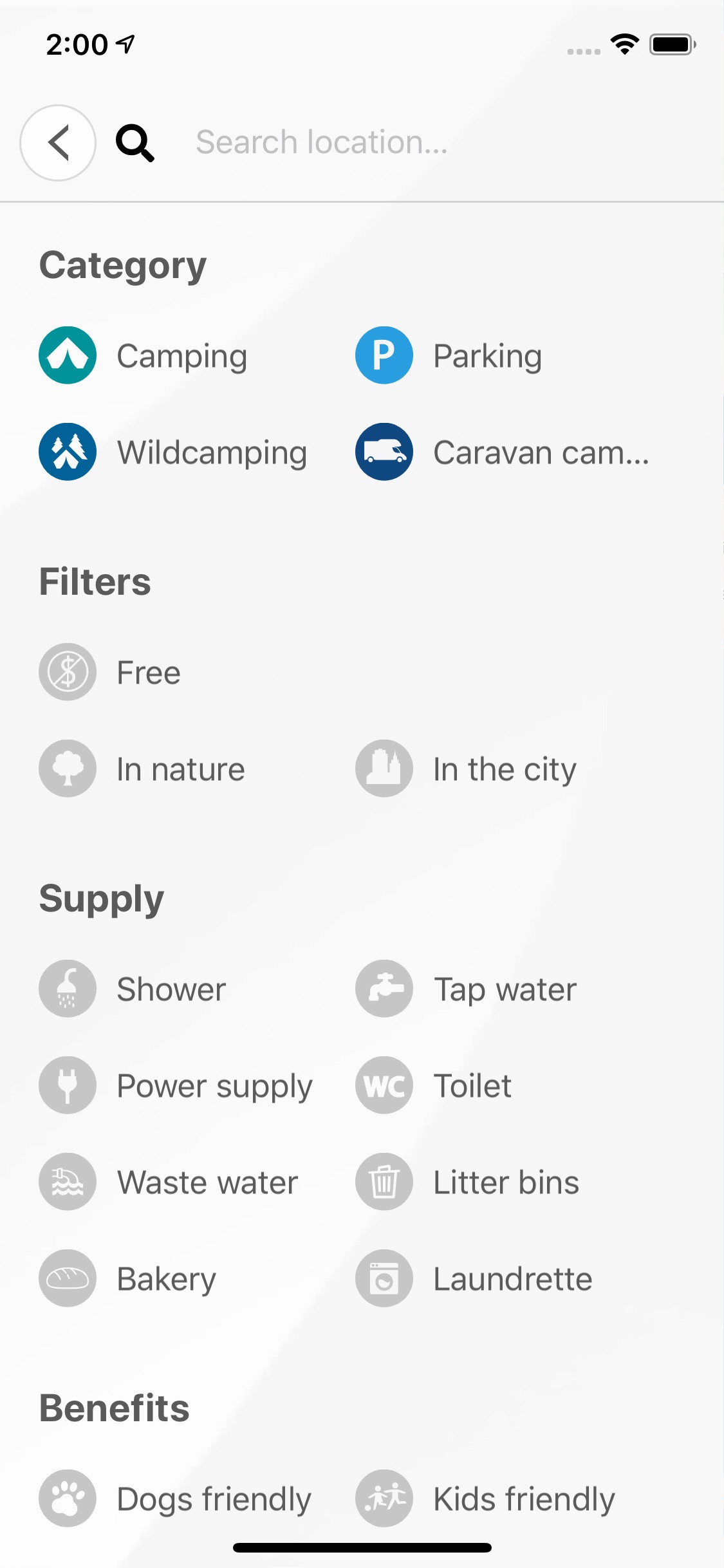Tap the Tap water faucet icon
Screen dimensions: 724x1568
[384, 989]
